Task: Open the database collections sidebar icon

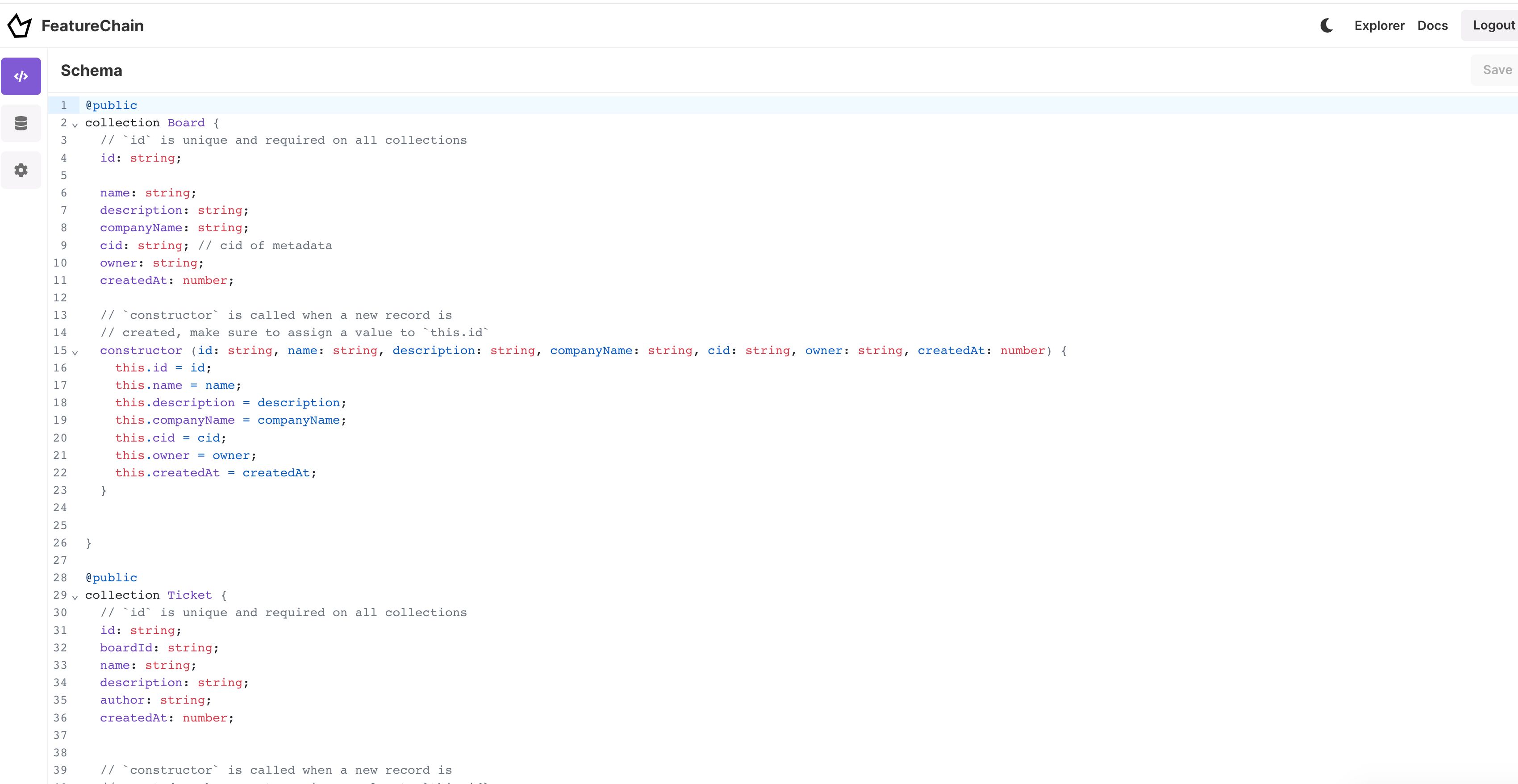Action: (x=21, y=123)
